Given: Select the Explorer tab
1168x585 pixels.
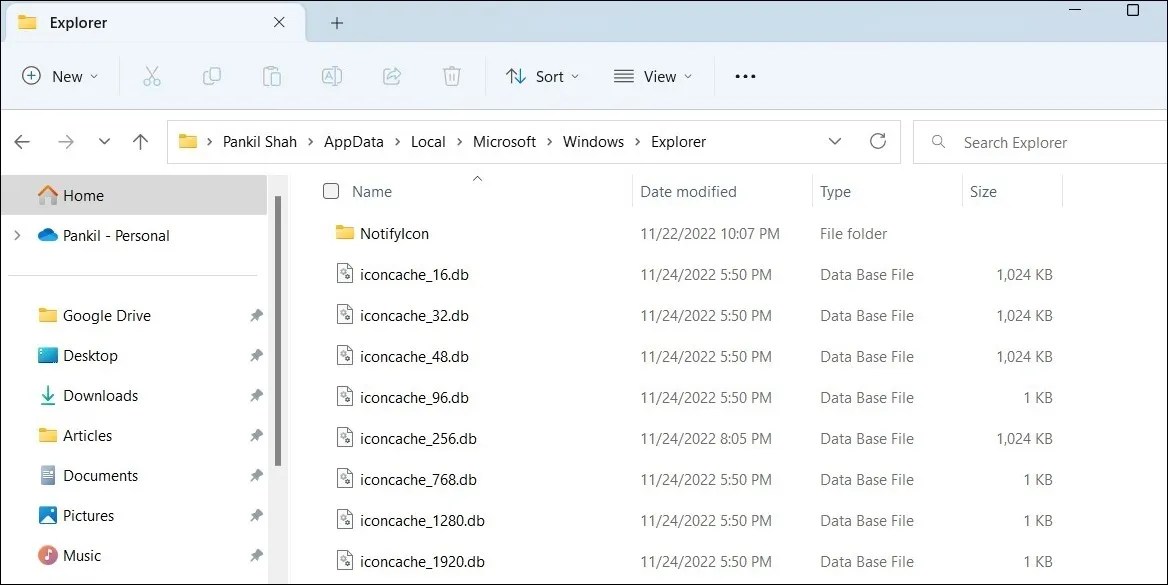Looking at the screenshot, I should tap(155, 22).
